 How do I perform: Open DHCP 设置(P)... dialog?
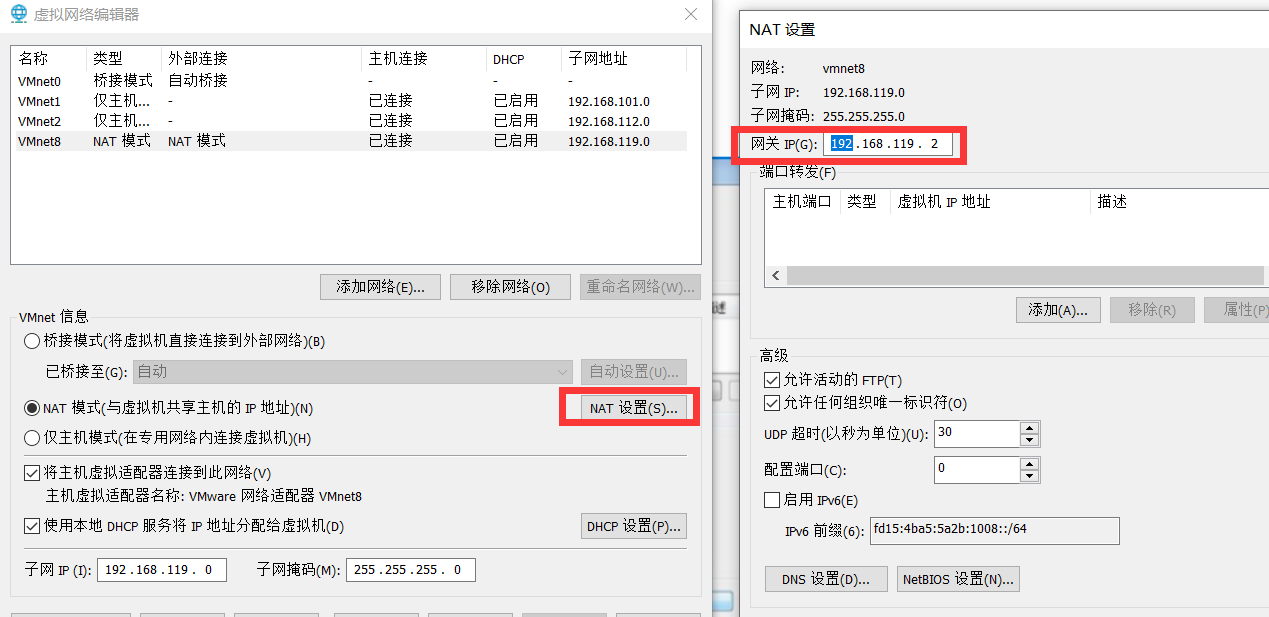coord(634,526)
